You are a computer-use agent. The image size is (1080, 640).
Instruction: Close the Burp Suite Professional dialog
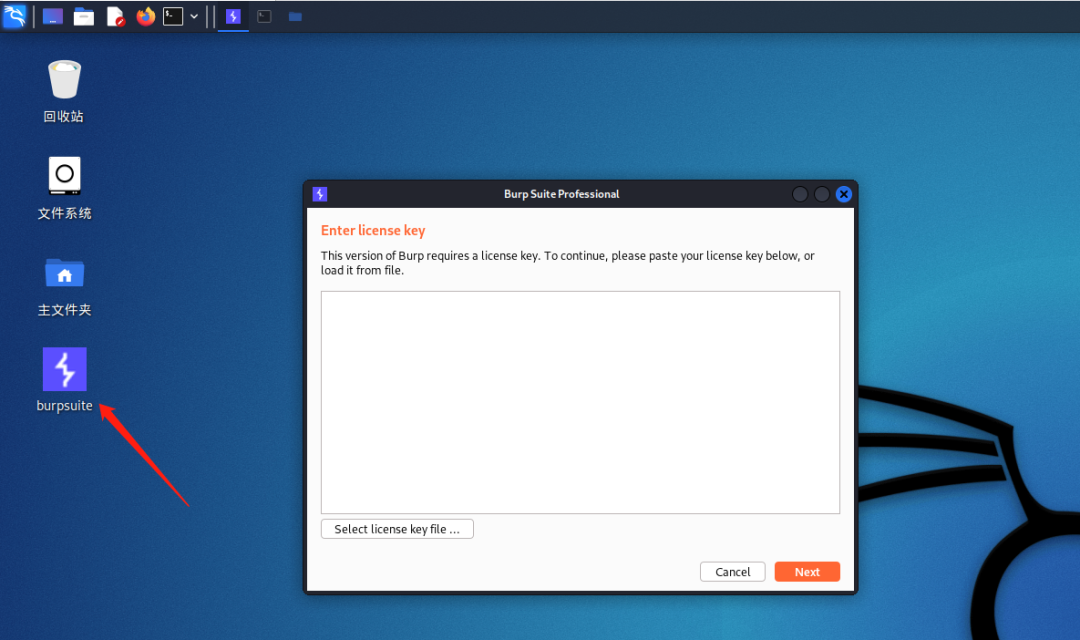(x=844, y=194)
